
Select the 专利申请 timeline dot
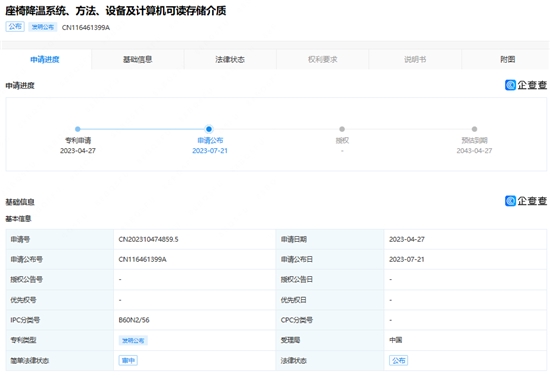tap(78, 129)
